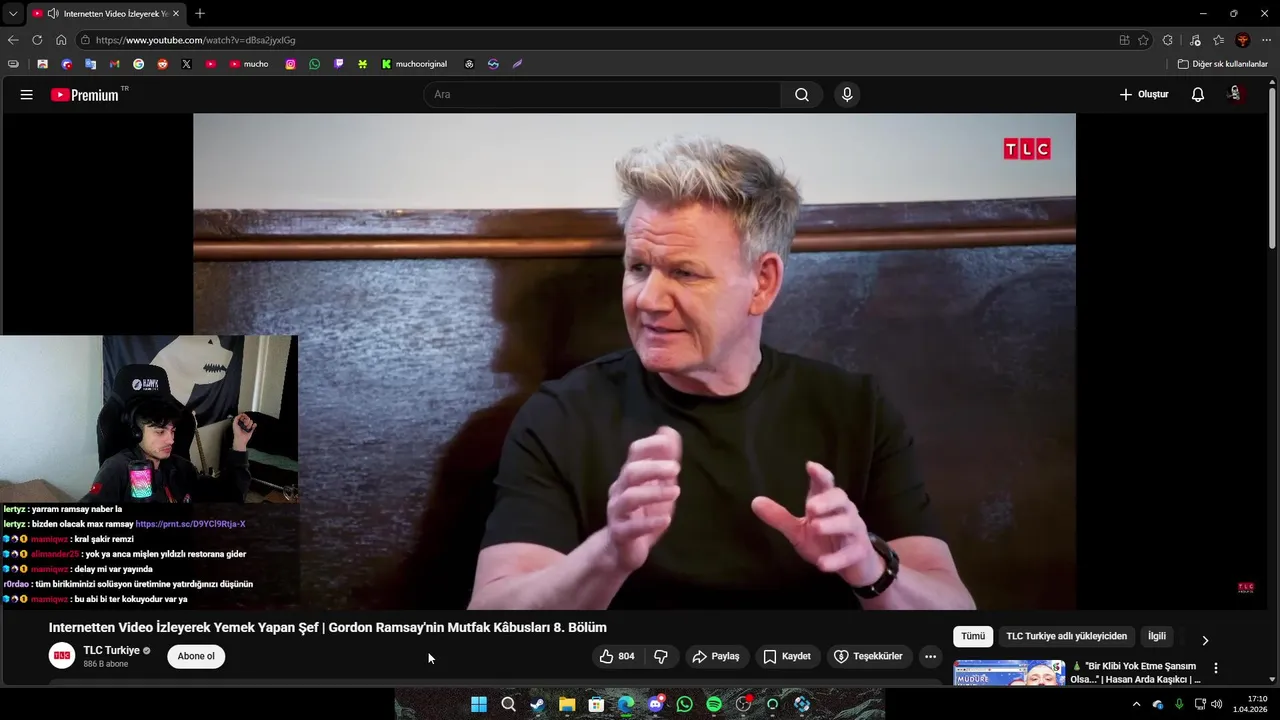Open the muchooriginal Kick bookmark
Image resolution: width=1280 pixels, height=720 pixels.
pyautogui.click(x=415, y=64)
